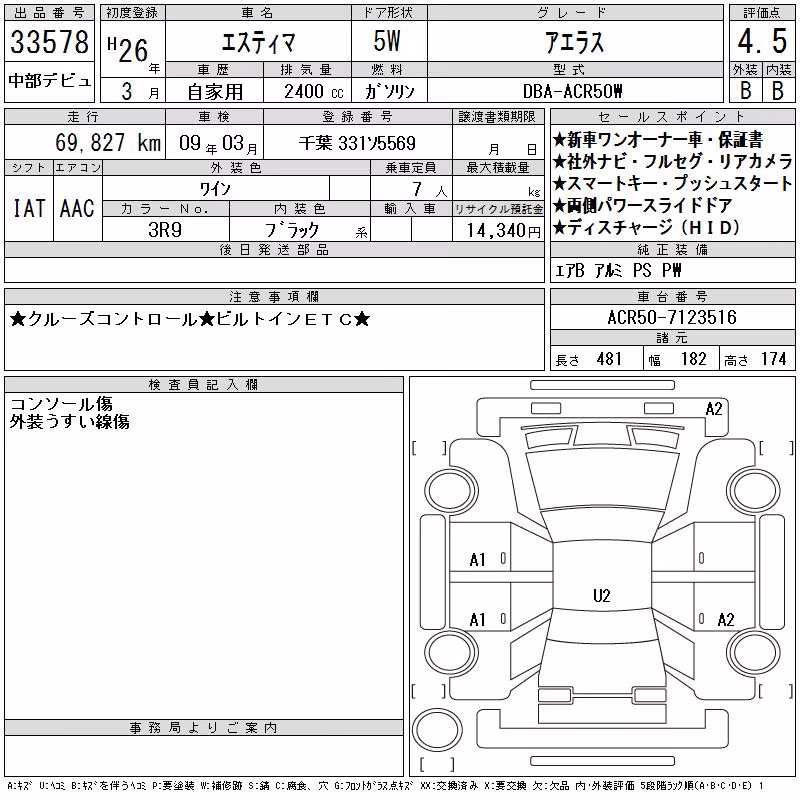Click the chassis number ACR50-7123516

(x=672, y=317)
